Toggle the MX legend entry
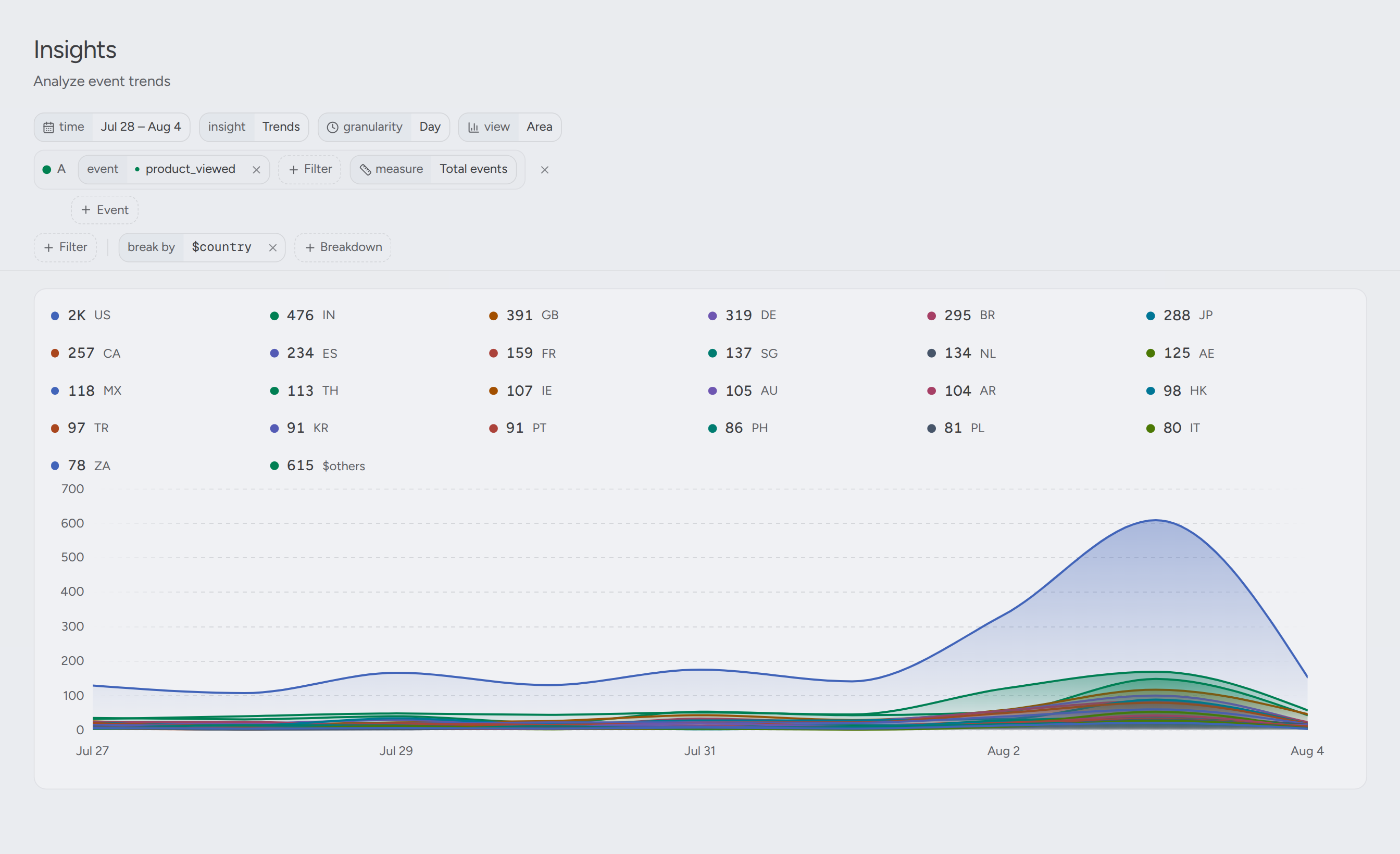 click(x=86, y=391)
